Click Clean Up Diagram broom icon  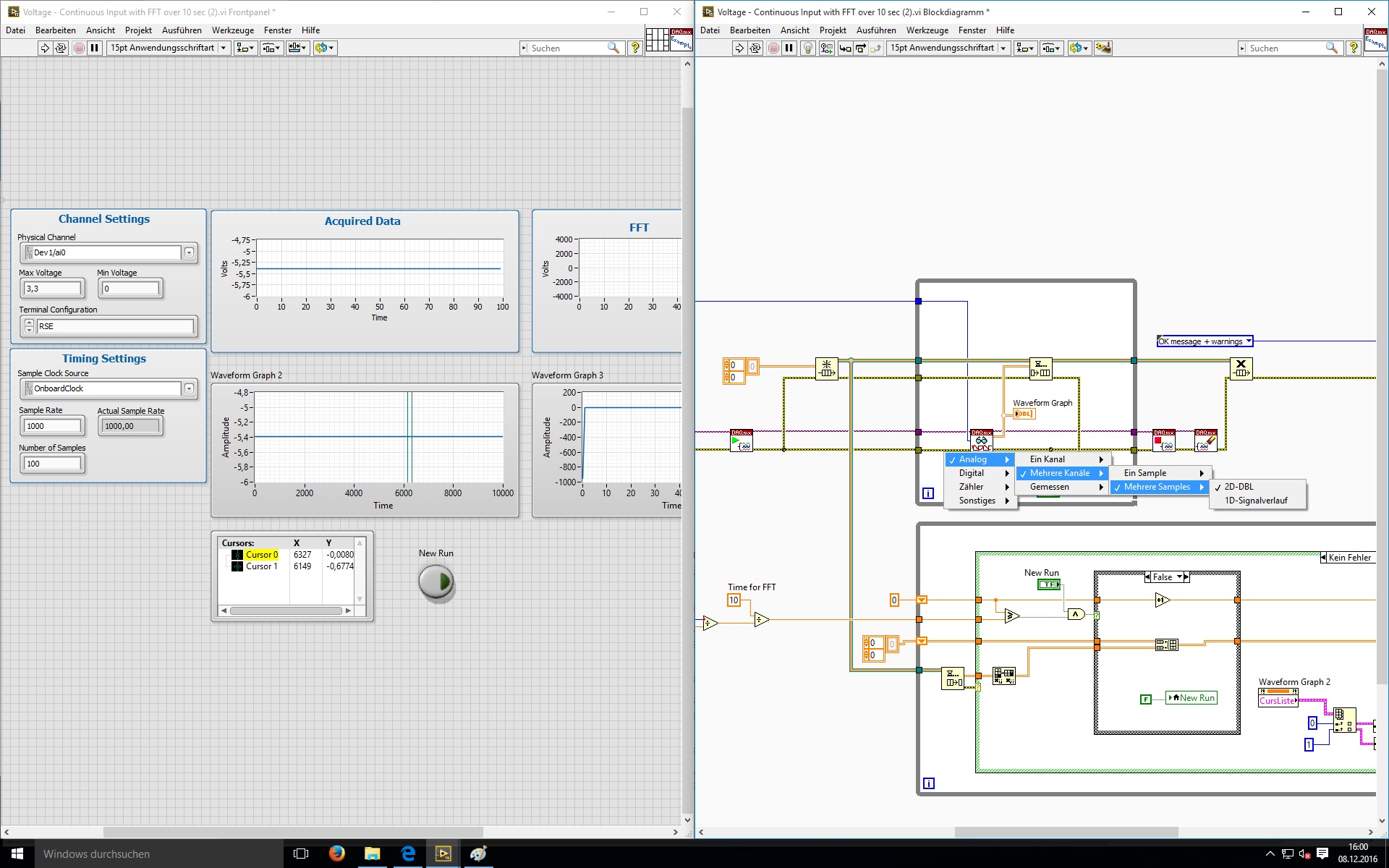(1103, 48)
